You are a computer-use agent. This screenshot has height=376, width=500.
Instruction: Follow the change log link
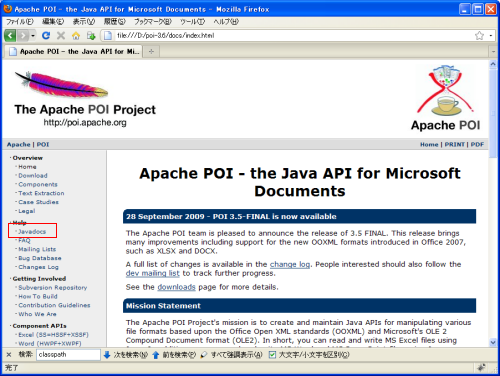[x=290, y=264]
